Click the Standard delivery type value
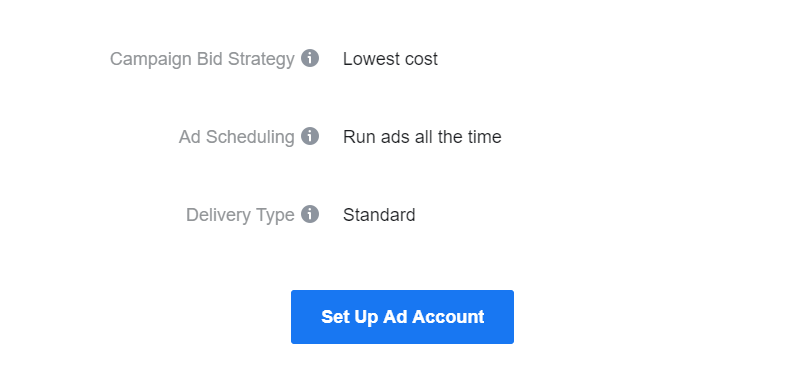 (x=379, y=215)
